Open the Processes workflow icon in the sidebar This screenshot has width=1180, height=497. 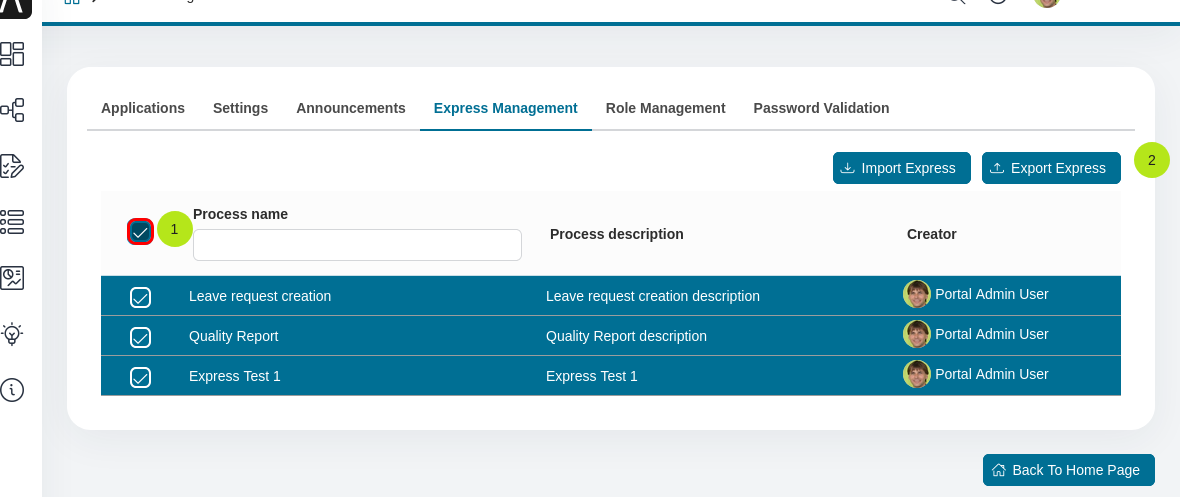(x=12, y=110)
